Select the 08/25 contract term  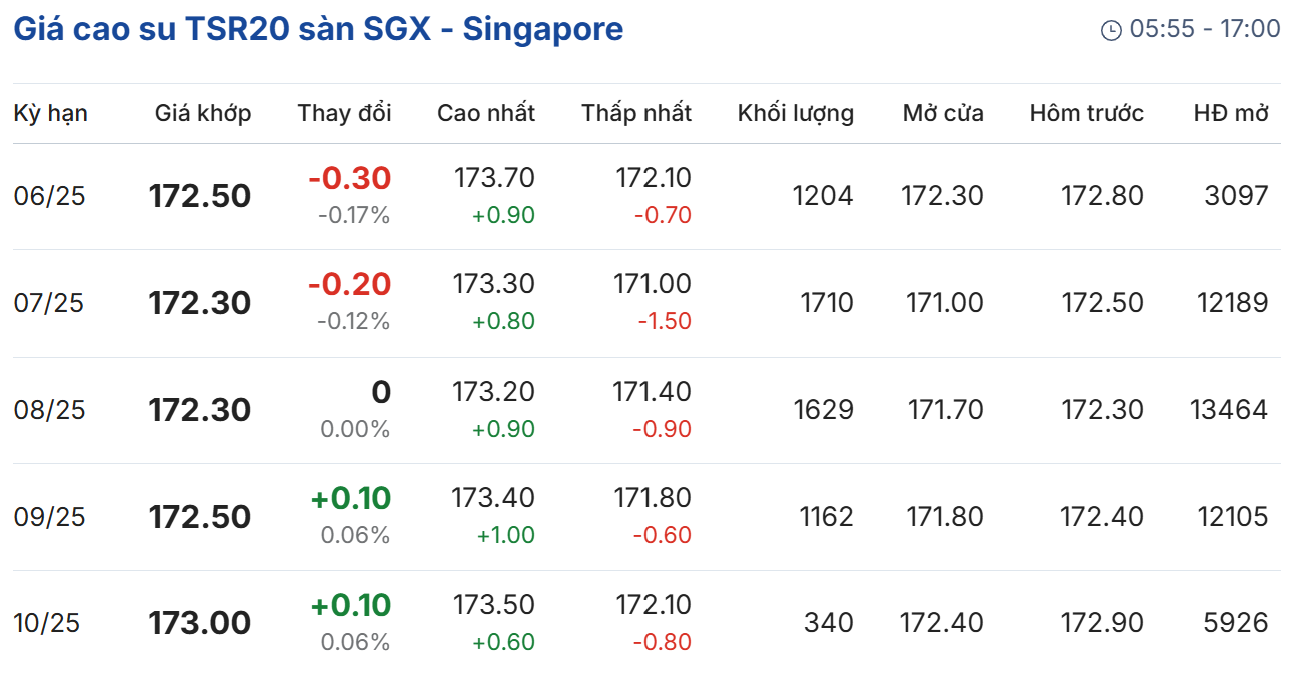(49, 410)
